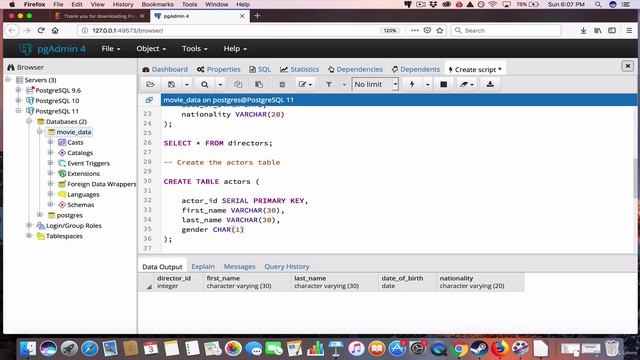The width and height of the screenshot is (640, 360).
Task: Collapse the PostgreSQL 11 server node
Action: click(18, 111)
